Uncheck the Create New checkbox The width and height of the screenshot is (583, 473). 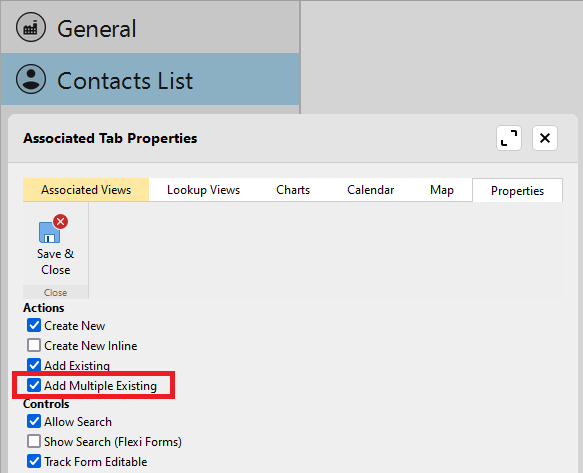34,325
